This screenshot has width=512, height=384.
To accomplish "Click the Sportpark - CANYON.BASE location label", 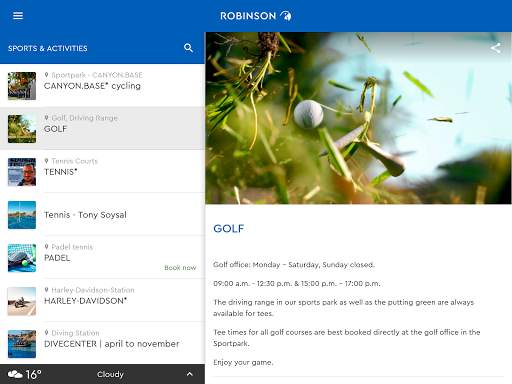I will point(97,75).
